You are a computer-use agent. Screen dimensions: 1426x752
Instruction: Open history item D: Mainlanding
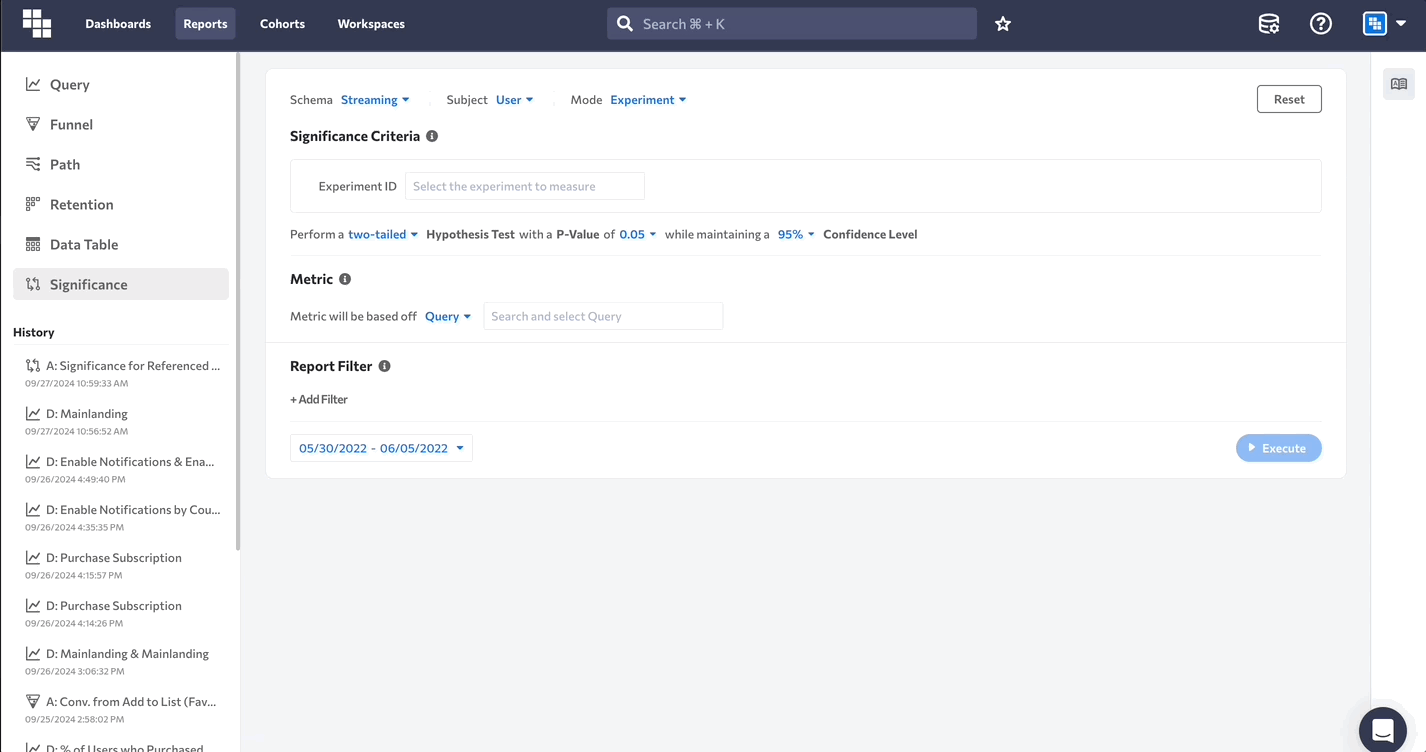pyautogui.click(x=122, y=421)
